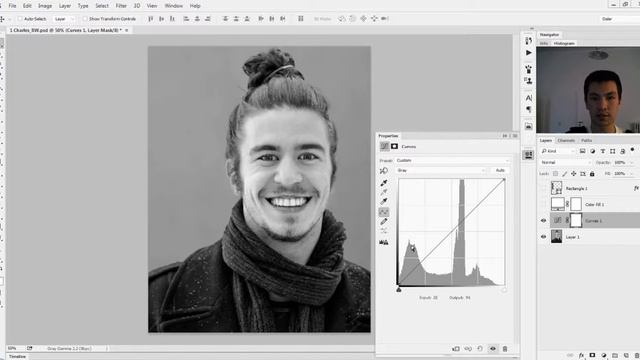Click the lock all icon in Layers
Image resolution: width=640 pixels, height=360 pixels.
[x=592, y=174]
